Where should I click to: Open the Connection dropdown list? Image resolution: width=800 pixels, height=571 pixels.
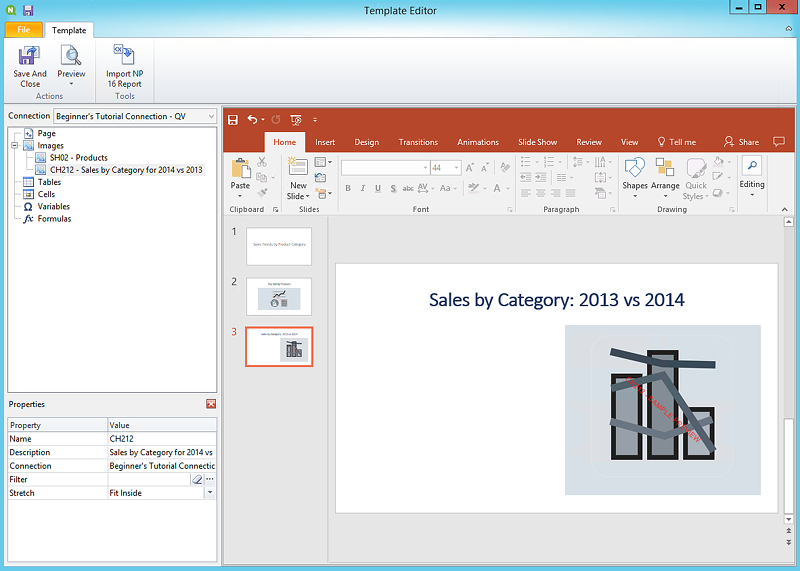point(210,116)
